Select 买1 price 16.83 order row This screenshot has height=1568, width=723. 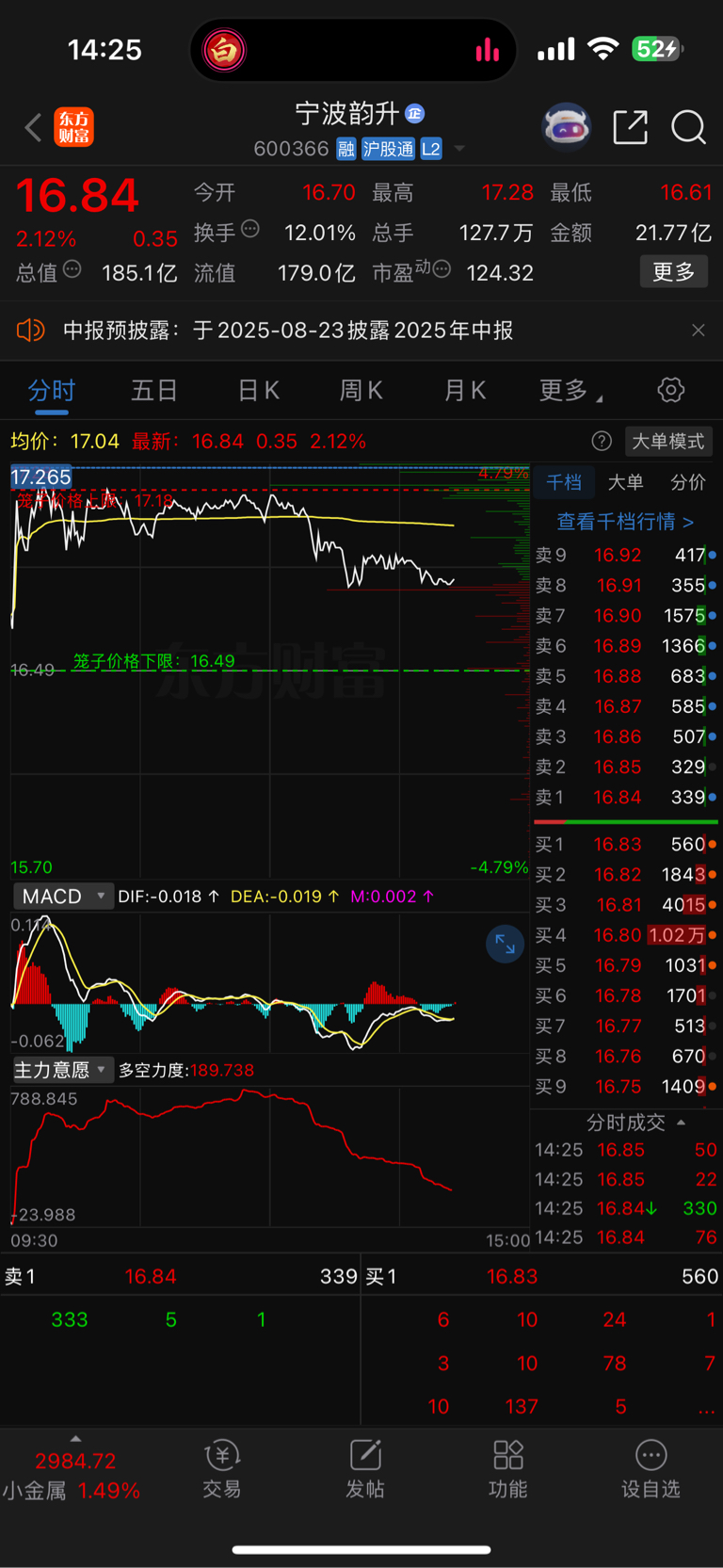(625, 844)
